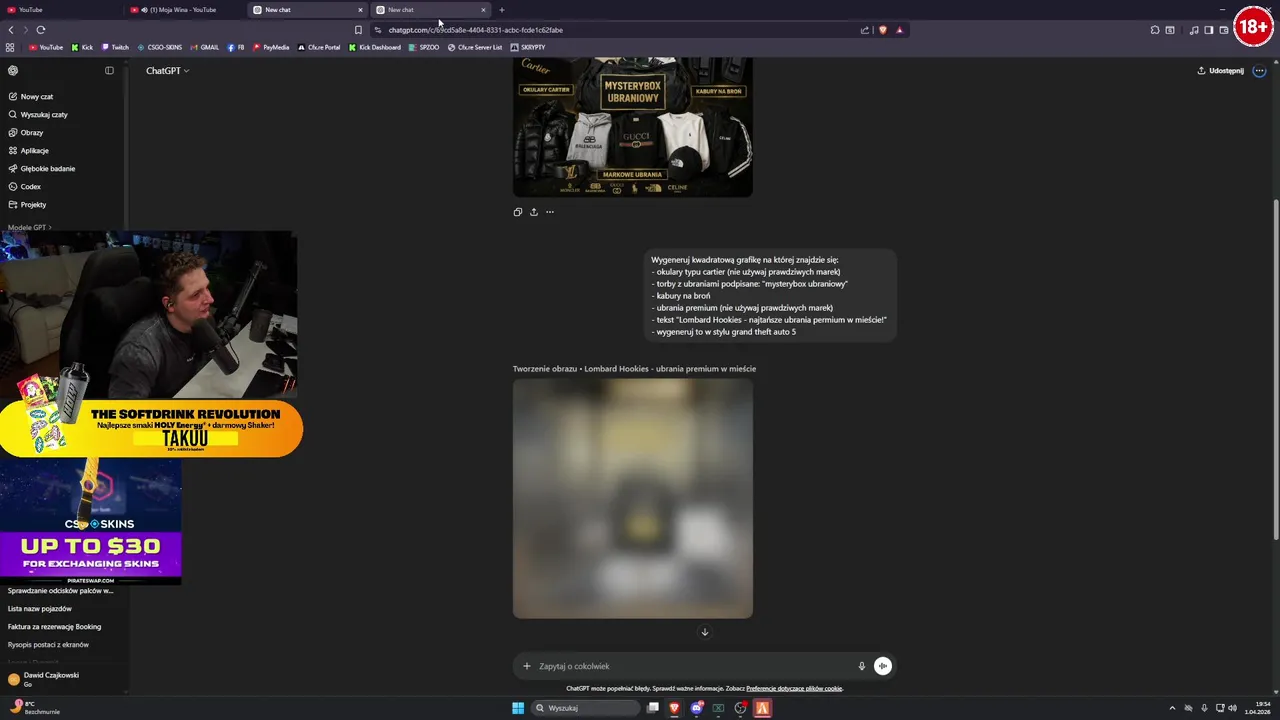Open the blurred image being generated

coord(633,498)
